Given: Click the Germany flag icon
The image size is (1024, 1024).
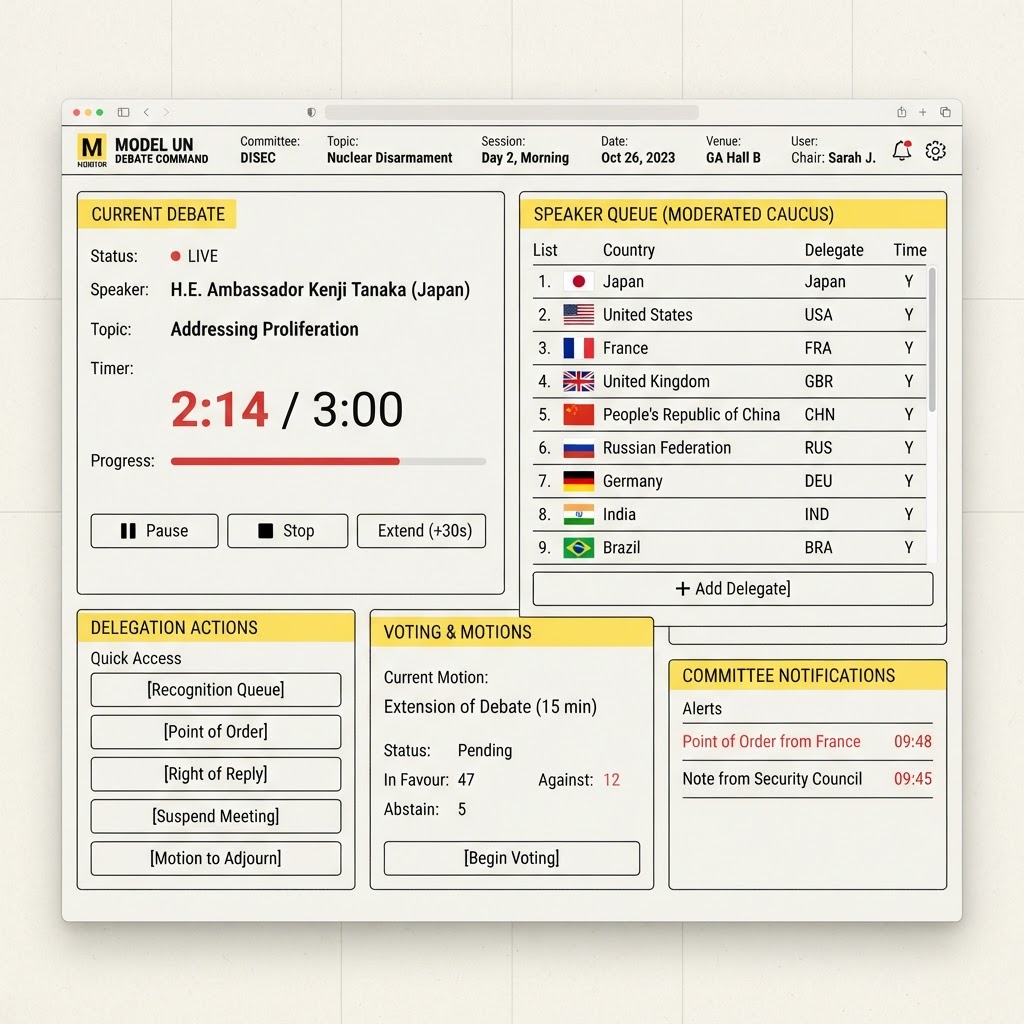Looking at the screenshot, I should click(579, 481).
